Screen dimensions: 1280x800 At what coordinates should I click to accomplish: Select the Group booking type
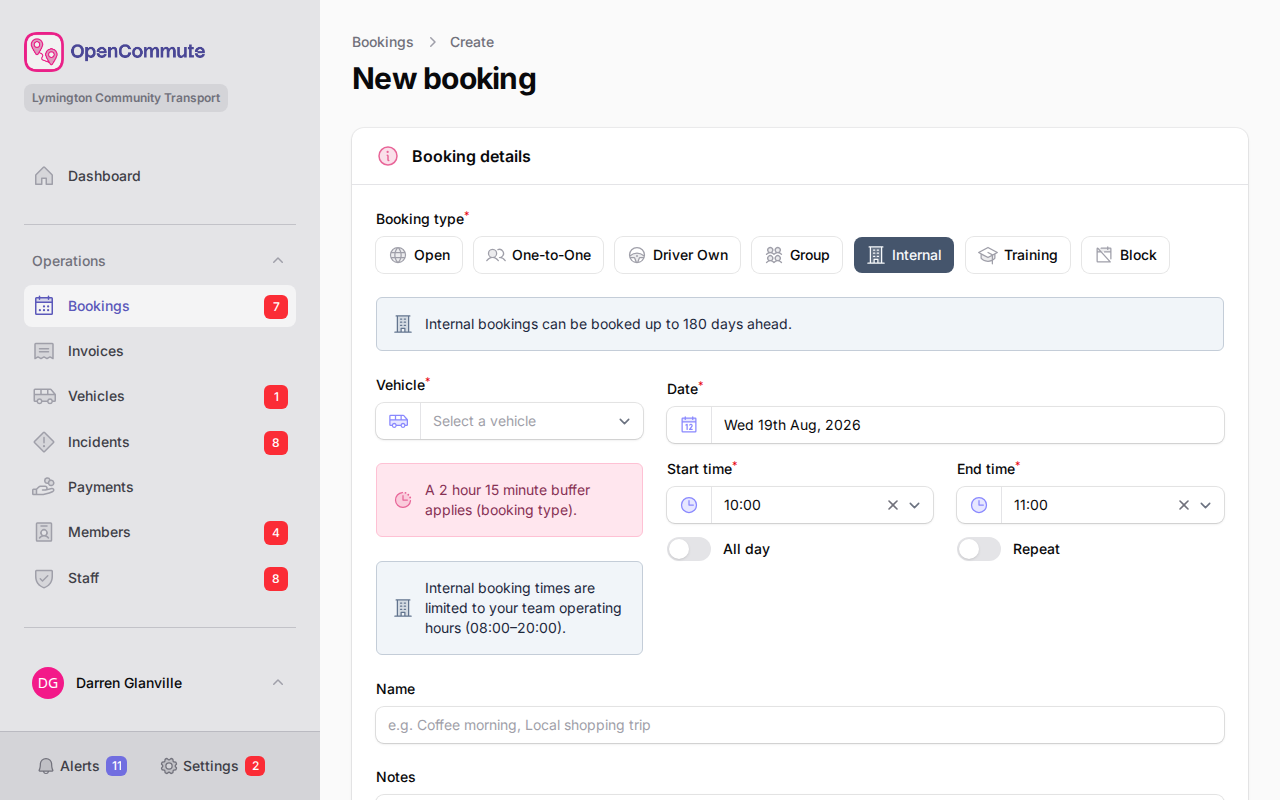tap(797, 255)
